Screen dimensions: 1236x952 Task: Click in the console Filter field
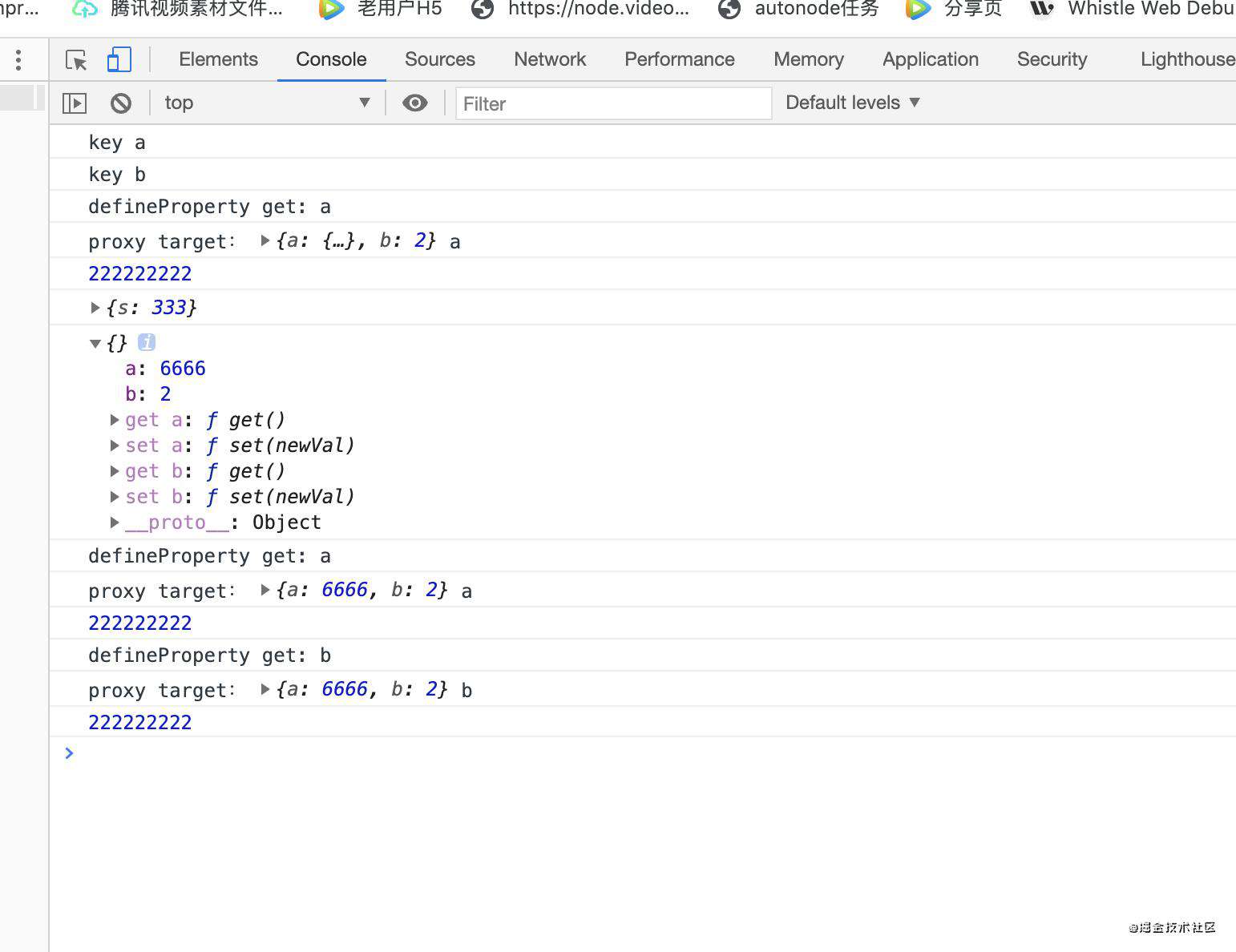(613, 103)
